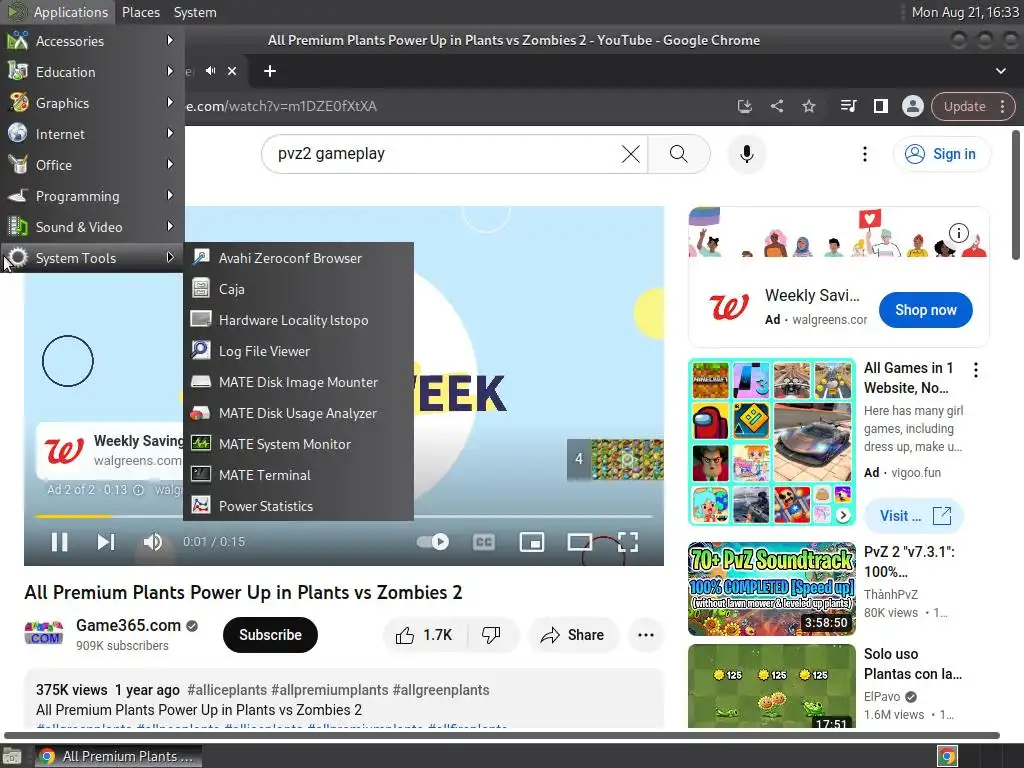Open the System Tools category
1024x768 pixels.
click(x=92, y=258)
